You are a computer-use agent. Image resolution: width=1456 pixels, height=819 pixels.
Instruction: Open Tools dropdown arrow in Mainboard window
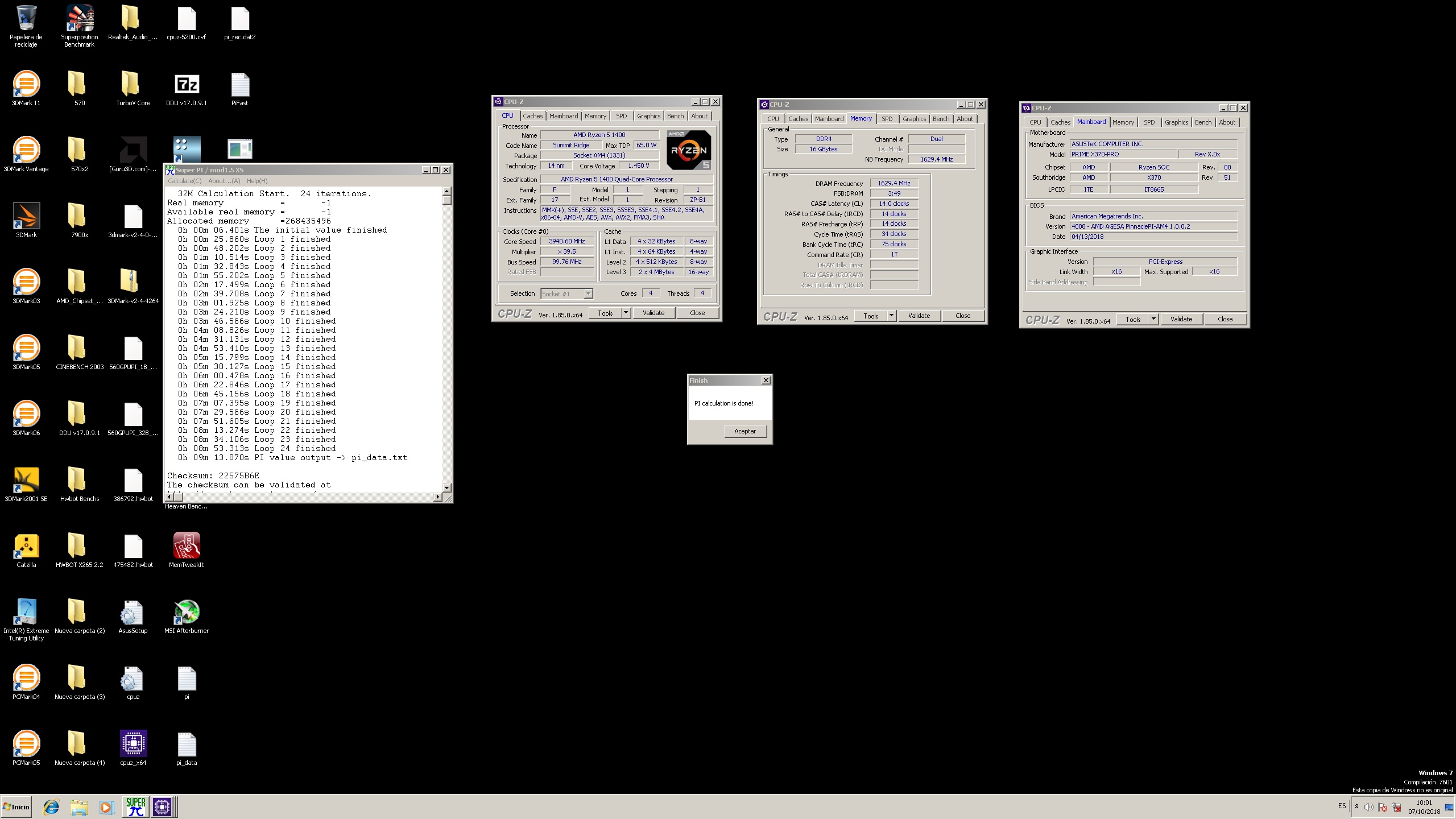click(x=1153, y=319)
